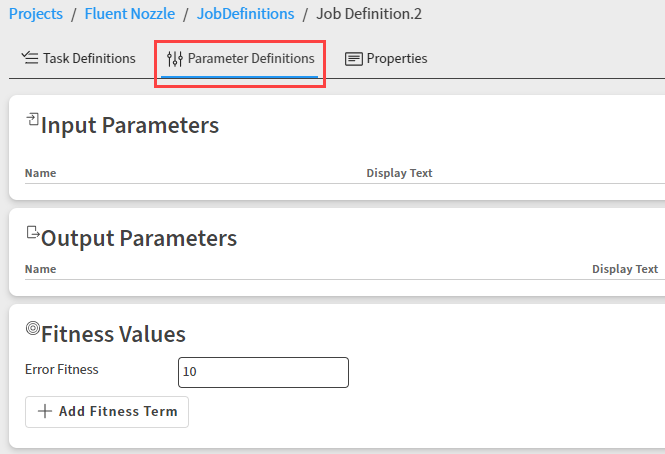Click Display Text header under Input Parameters
This screenshot has height=454, width=665.
(399, 173)
